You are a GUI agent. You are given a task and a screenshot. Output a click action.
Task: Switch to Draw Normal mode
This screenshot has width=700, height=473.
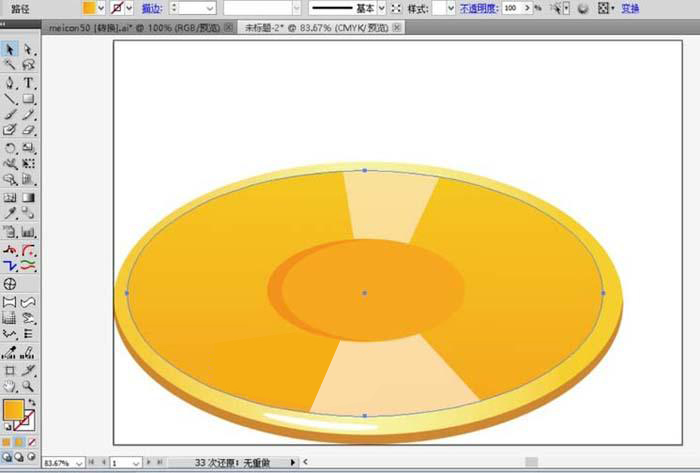point(7,457)
